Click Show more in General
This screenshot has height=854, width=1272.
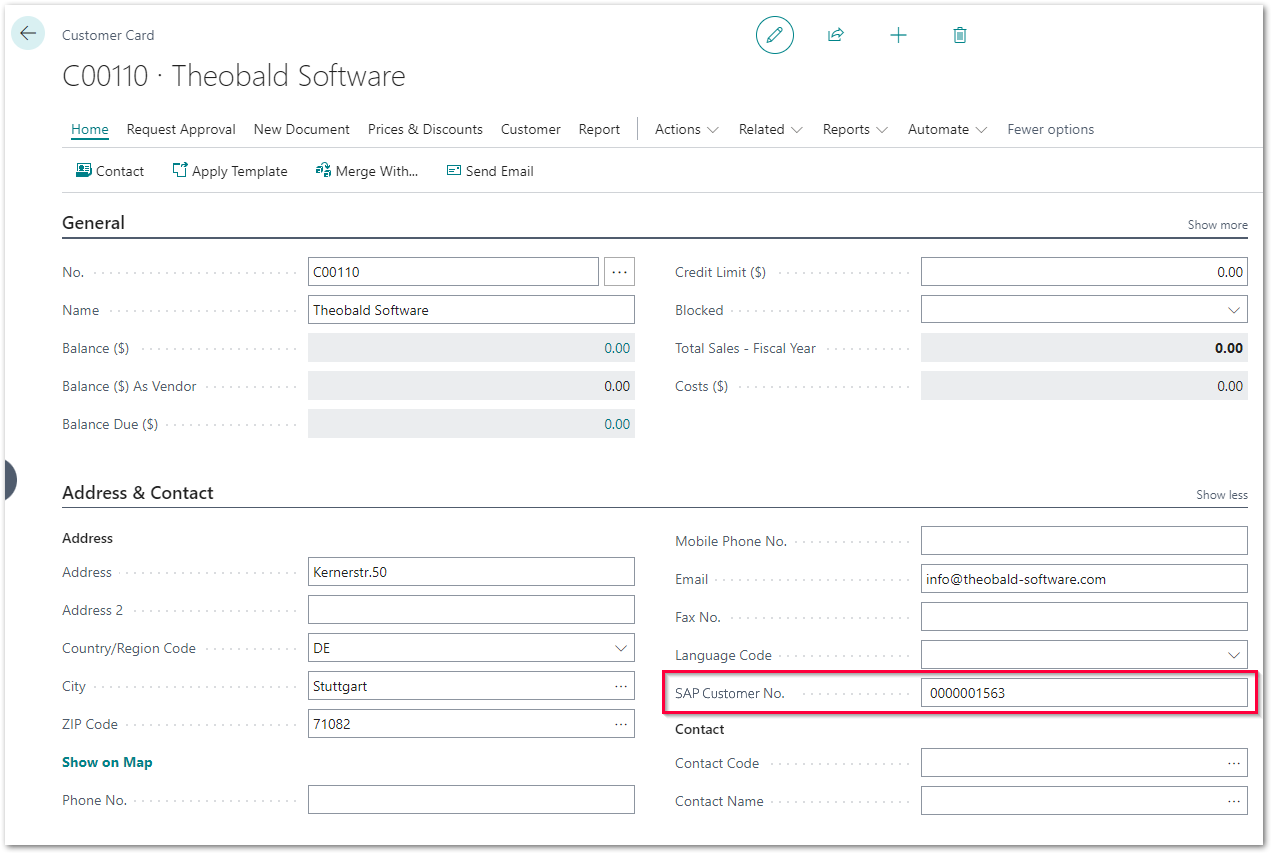(1217, 225)
